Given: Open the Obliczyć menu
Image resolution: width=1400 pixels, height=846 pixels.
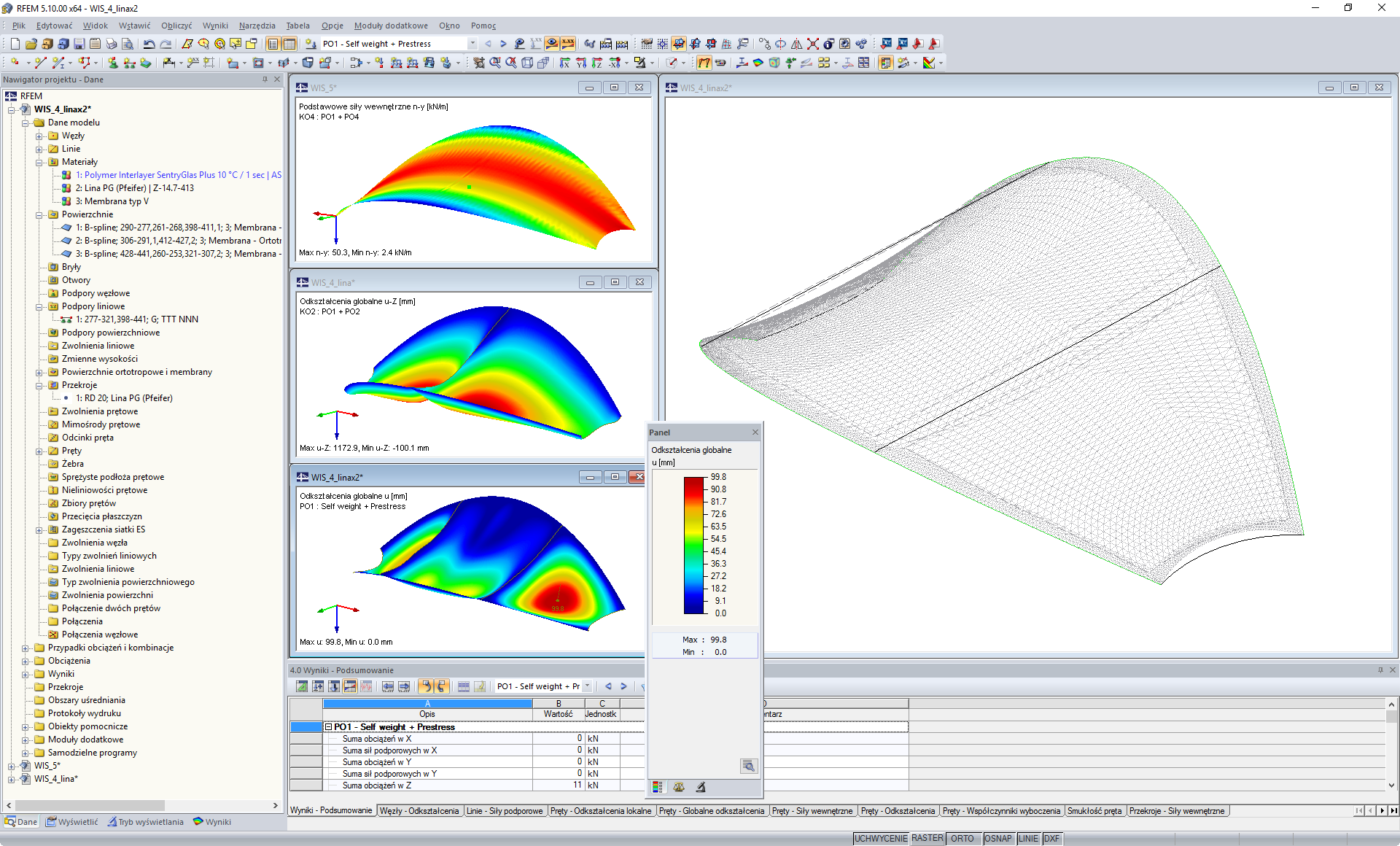Looking at the screenshot, I should (176, 26).
